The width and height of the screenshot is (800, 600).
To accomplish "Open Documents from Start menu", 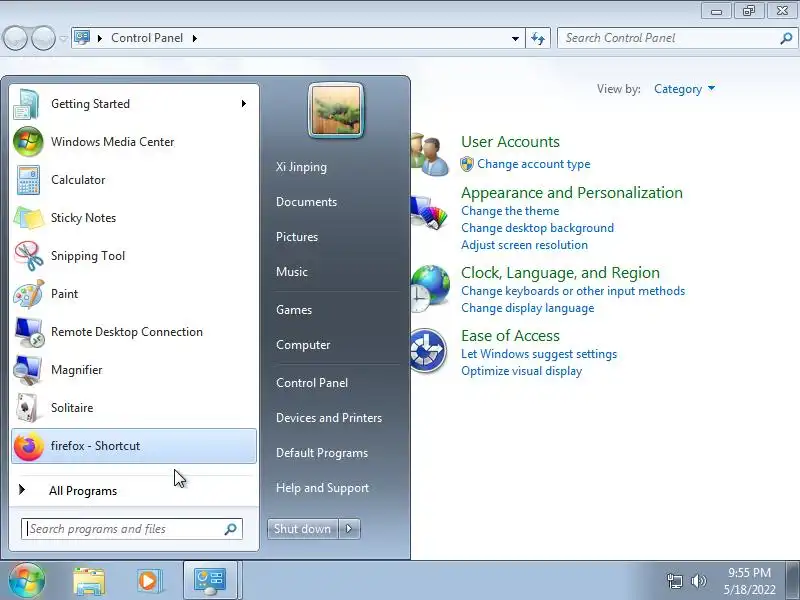I will tap(307, 202).
